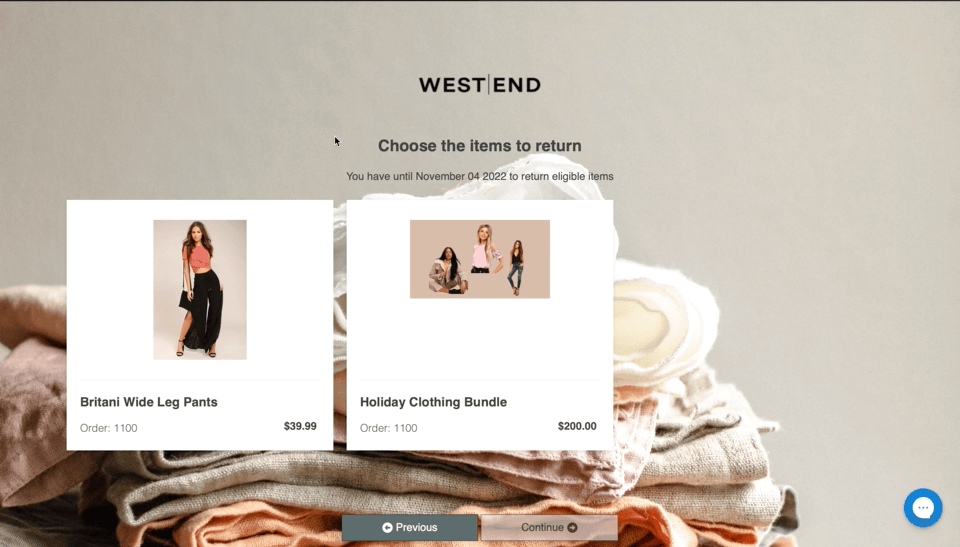Click the Britani Wide Leg Pants title
960x547 pixels.
(x=149, y=402)
